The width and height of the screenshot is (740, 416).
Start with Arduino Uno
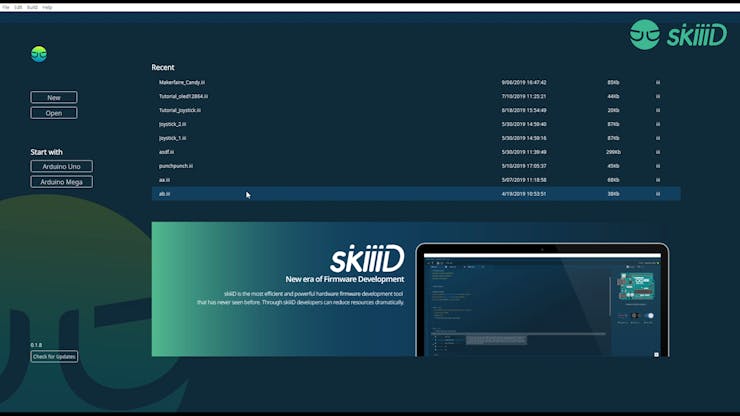tap(61, 166)
